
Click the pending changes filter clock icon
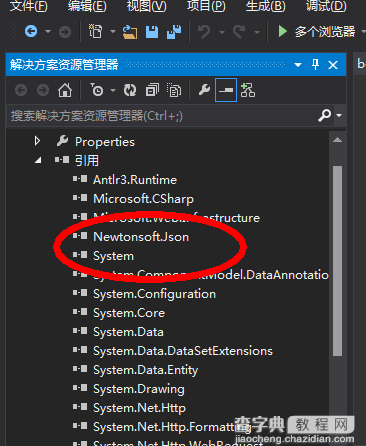(97, 90)
